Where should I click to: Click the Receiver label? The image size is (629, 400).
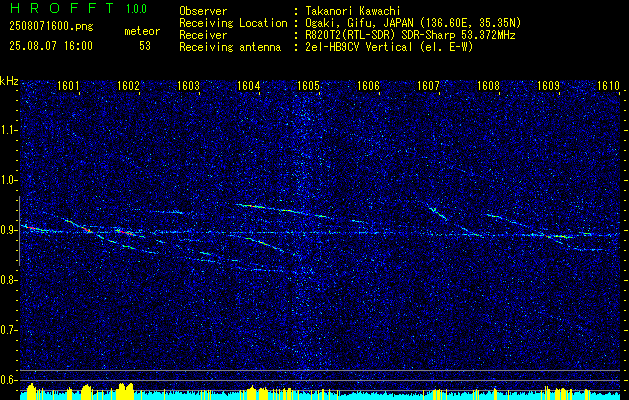[x=203, y=35]
